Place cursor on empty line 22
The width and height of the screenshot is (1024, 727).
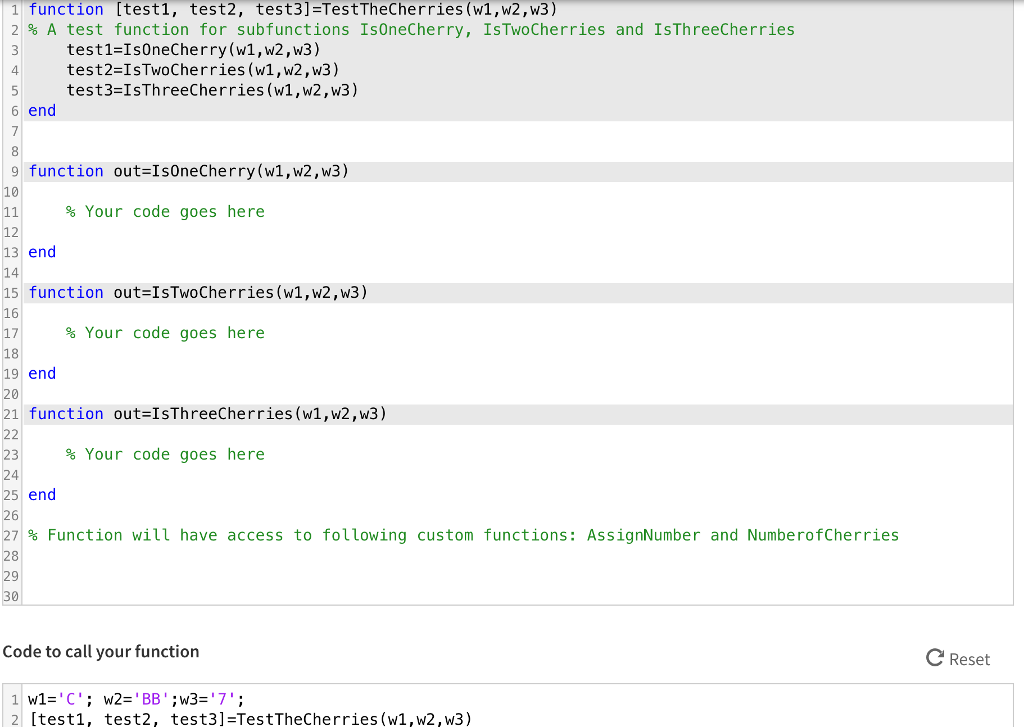(x=518, y=434)
